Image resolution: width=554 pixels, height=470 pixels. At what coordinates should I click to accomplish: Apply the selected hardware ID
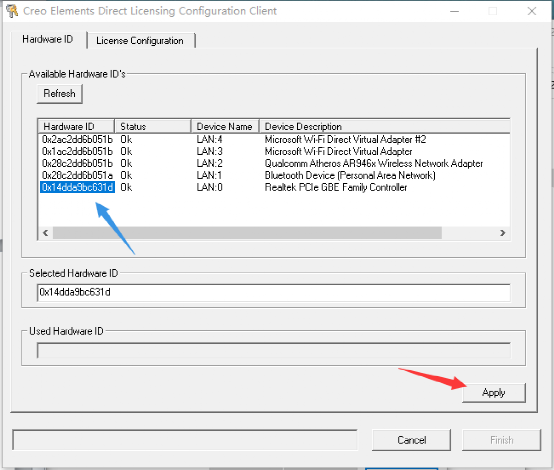click(494, 393)
